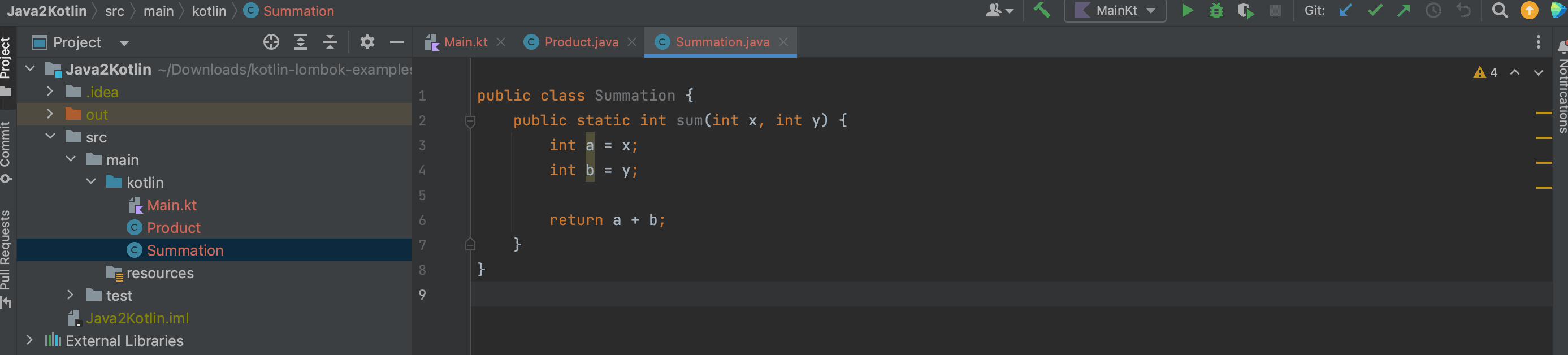Toggle the Notifications side panel

1562,86
